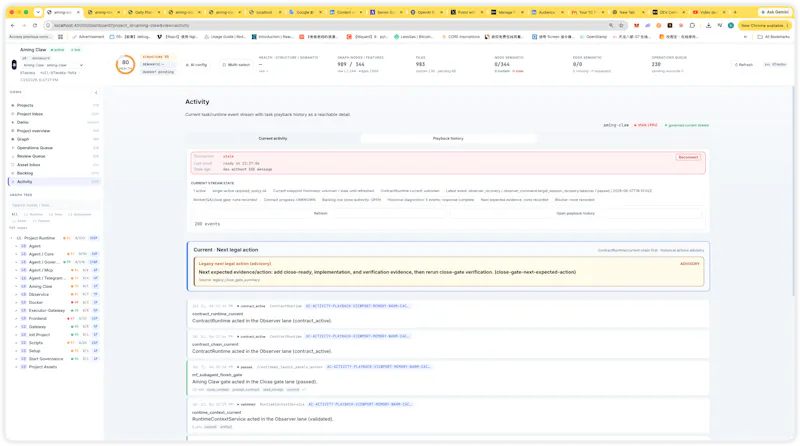
Task: Select Executor-Gateway tree row
Action: coord(55,310)
